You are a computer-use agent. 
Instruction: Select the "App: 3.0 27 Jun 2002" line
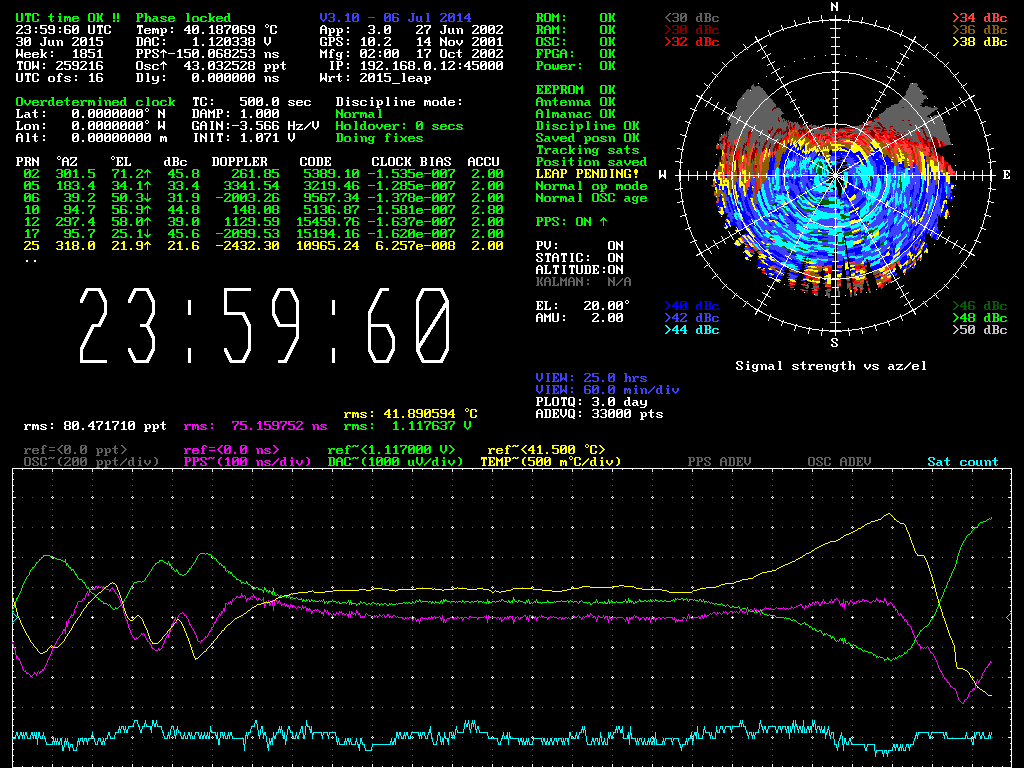tap(411, 30)
